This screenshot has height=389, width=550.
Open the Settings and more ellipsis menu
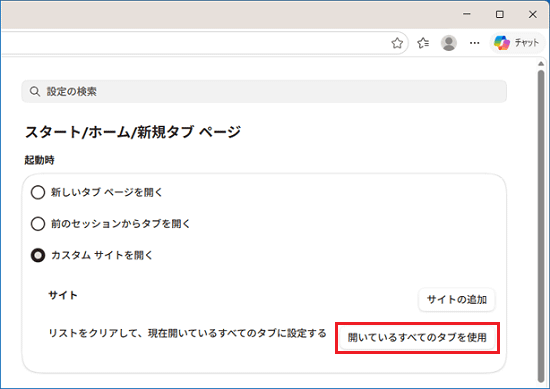475,43
